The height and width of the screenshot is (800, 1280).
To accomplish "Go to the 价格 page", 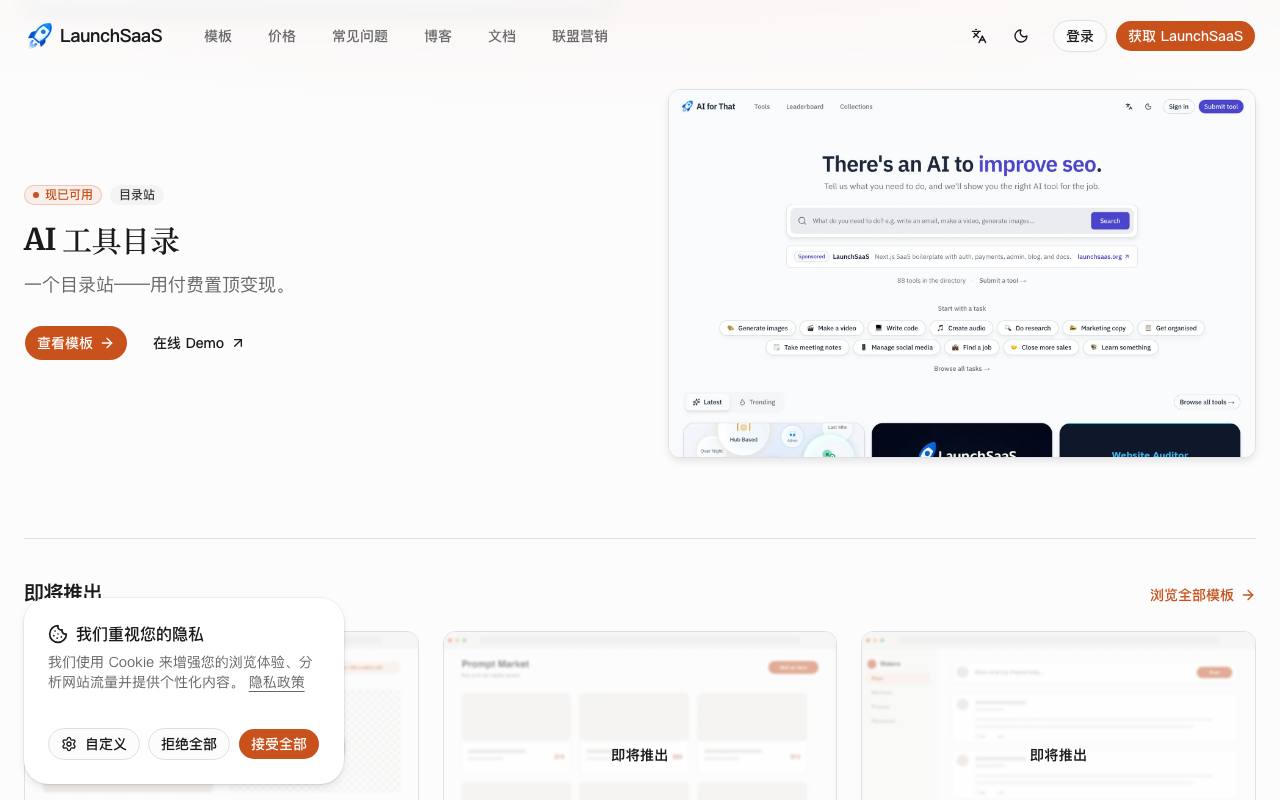I will [282, 36].
